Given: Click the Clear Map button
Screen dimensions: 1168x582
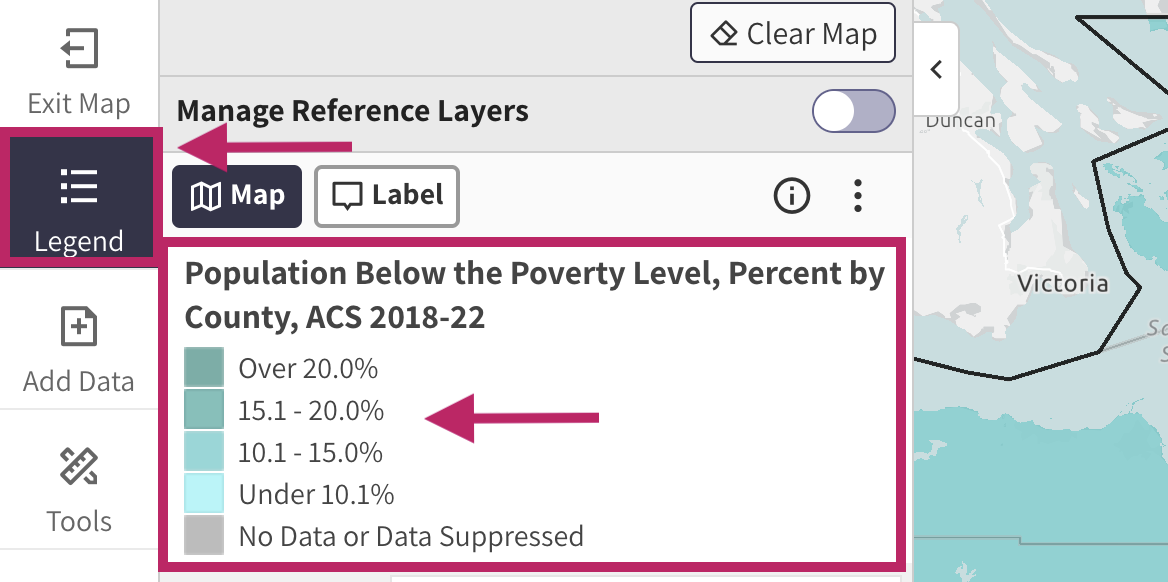Looking at the screenshot, I should 792,34.
